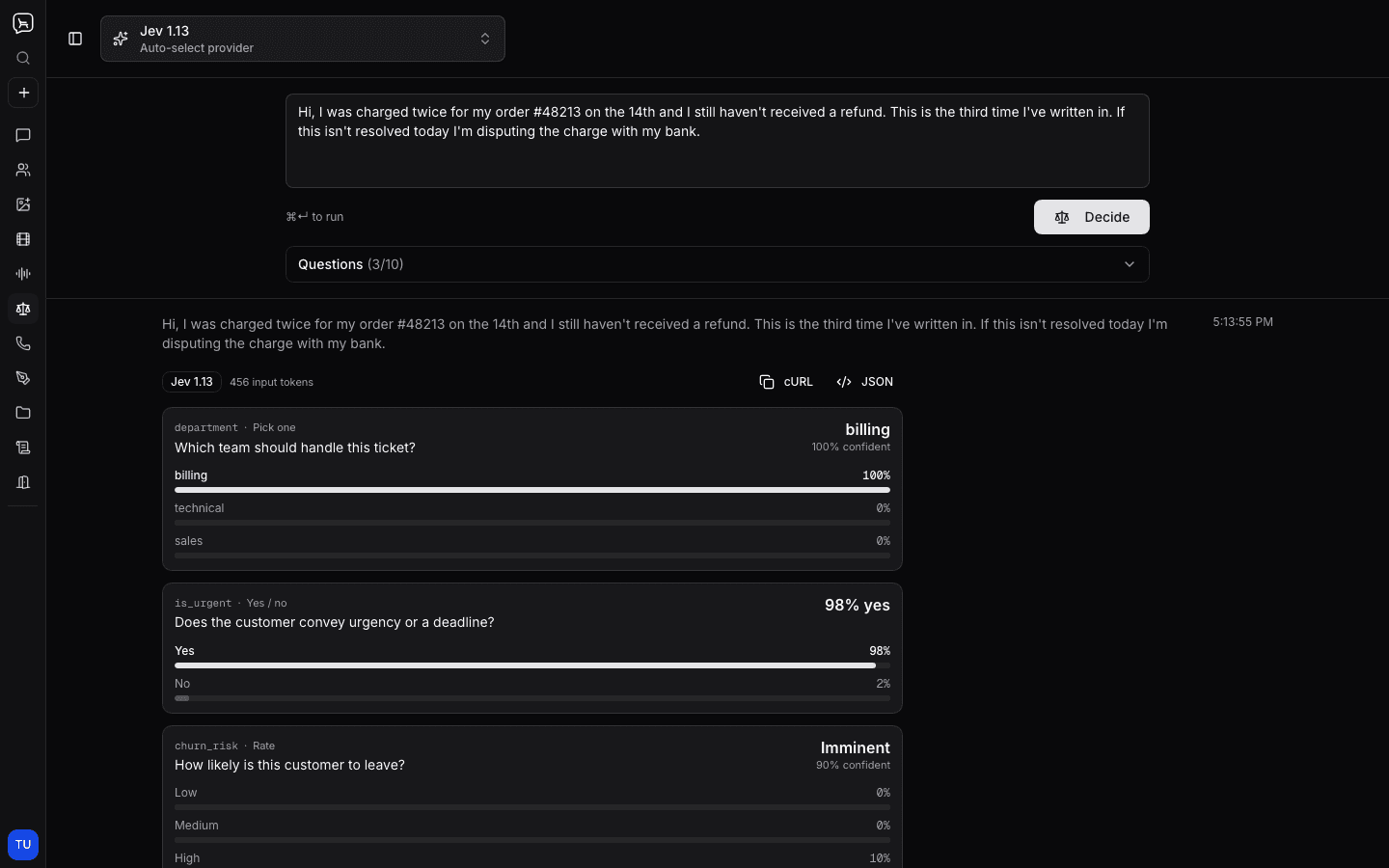Click the '100% confident' label
Viewport: 1389px width, 868px height.
(851, 447)
